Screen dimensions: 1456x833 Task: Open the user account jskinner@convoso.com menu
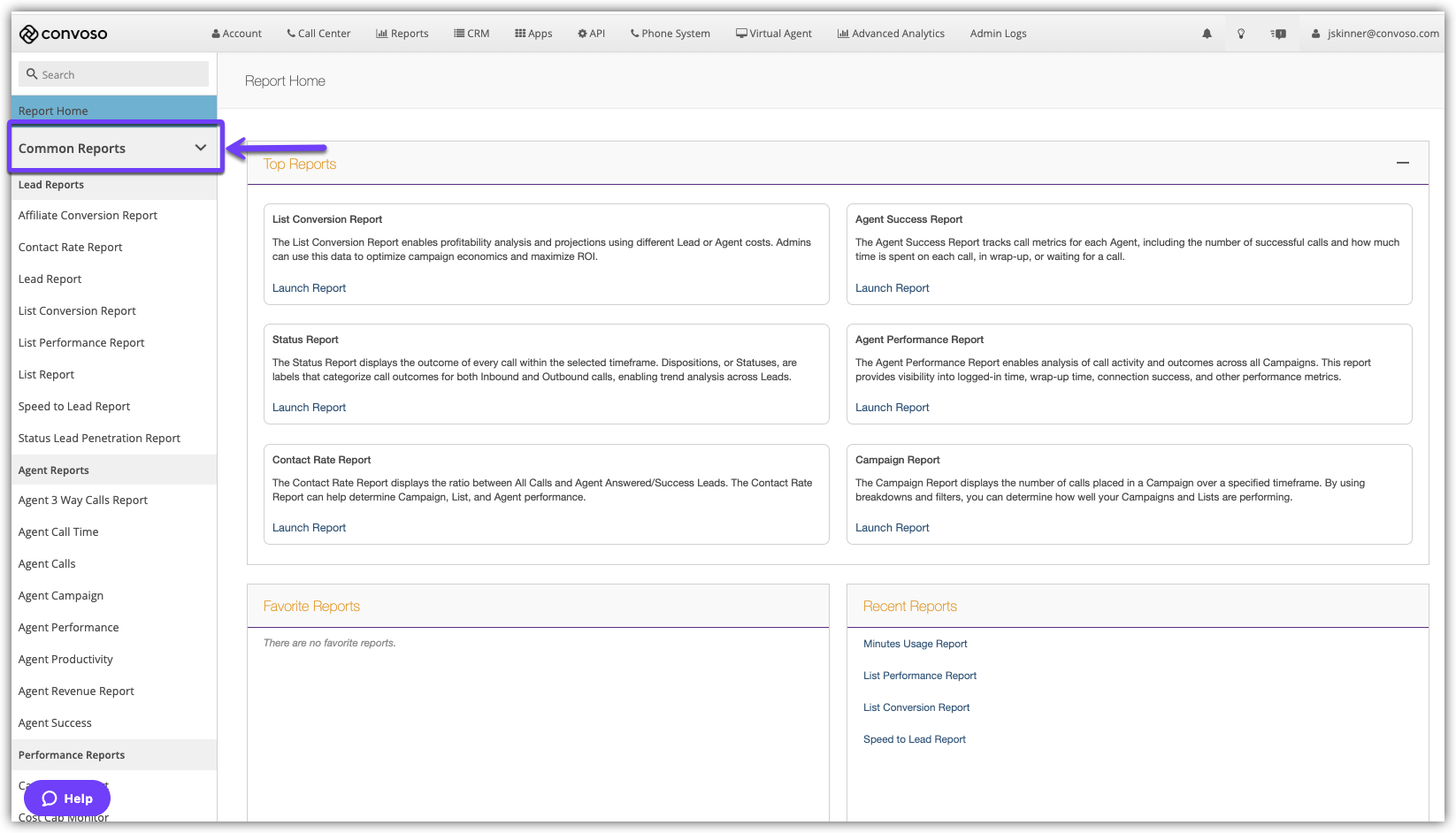coord(1376,34)
